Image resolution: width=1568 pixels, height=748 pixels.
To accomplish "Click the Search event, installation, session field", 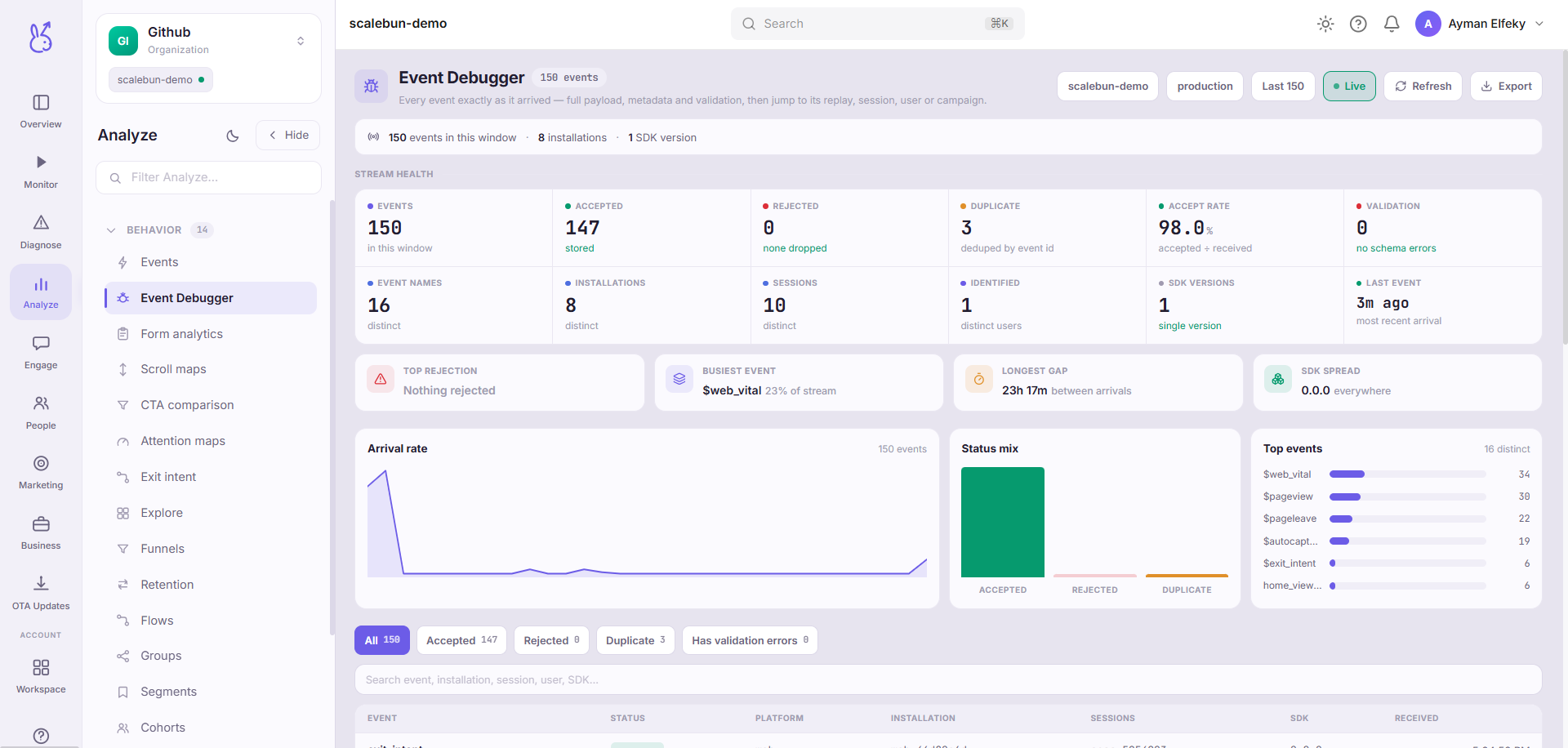I will (x=948, y=679).
